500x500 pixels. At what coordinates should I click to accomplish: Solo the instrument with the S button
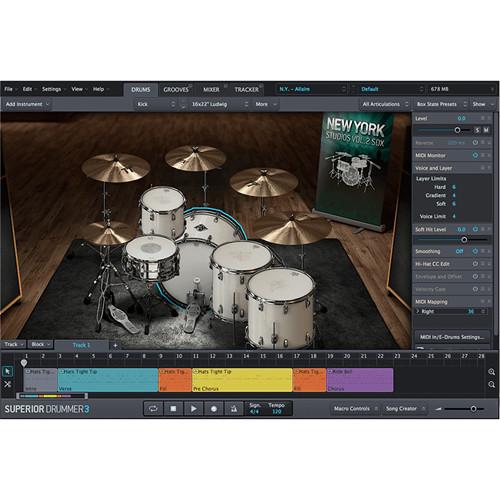tap(477, 130)
